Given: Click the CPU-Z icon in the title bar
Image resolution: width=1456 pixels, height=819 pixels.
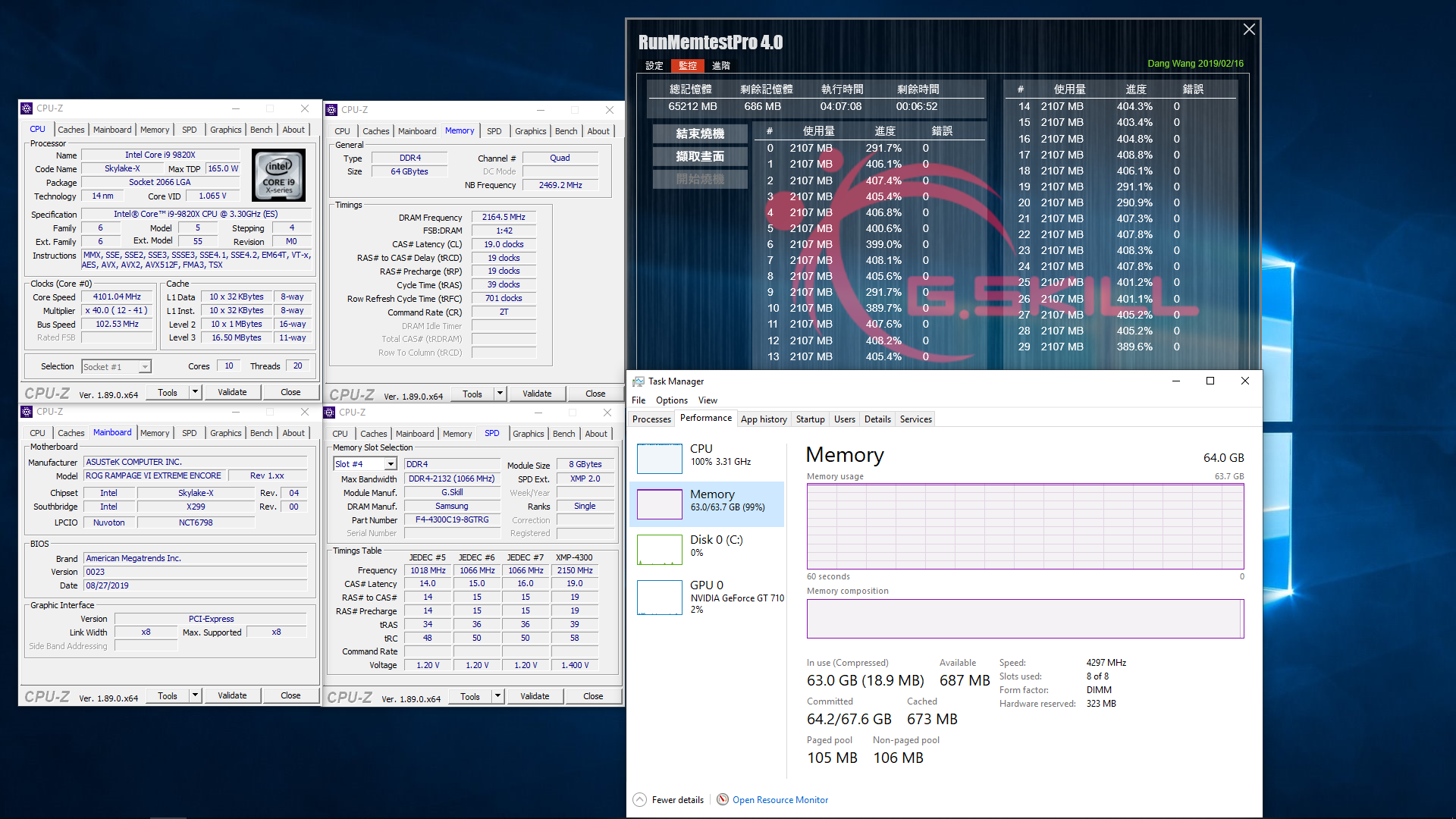Looking at the screenshot, I should [28, 108].
